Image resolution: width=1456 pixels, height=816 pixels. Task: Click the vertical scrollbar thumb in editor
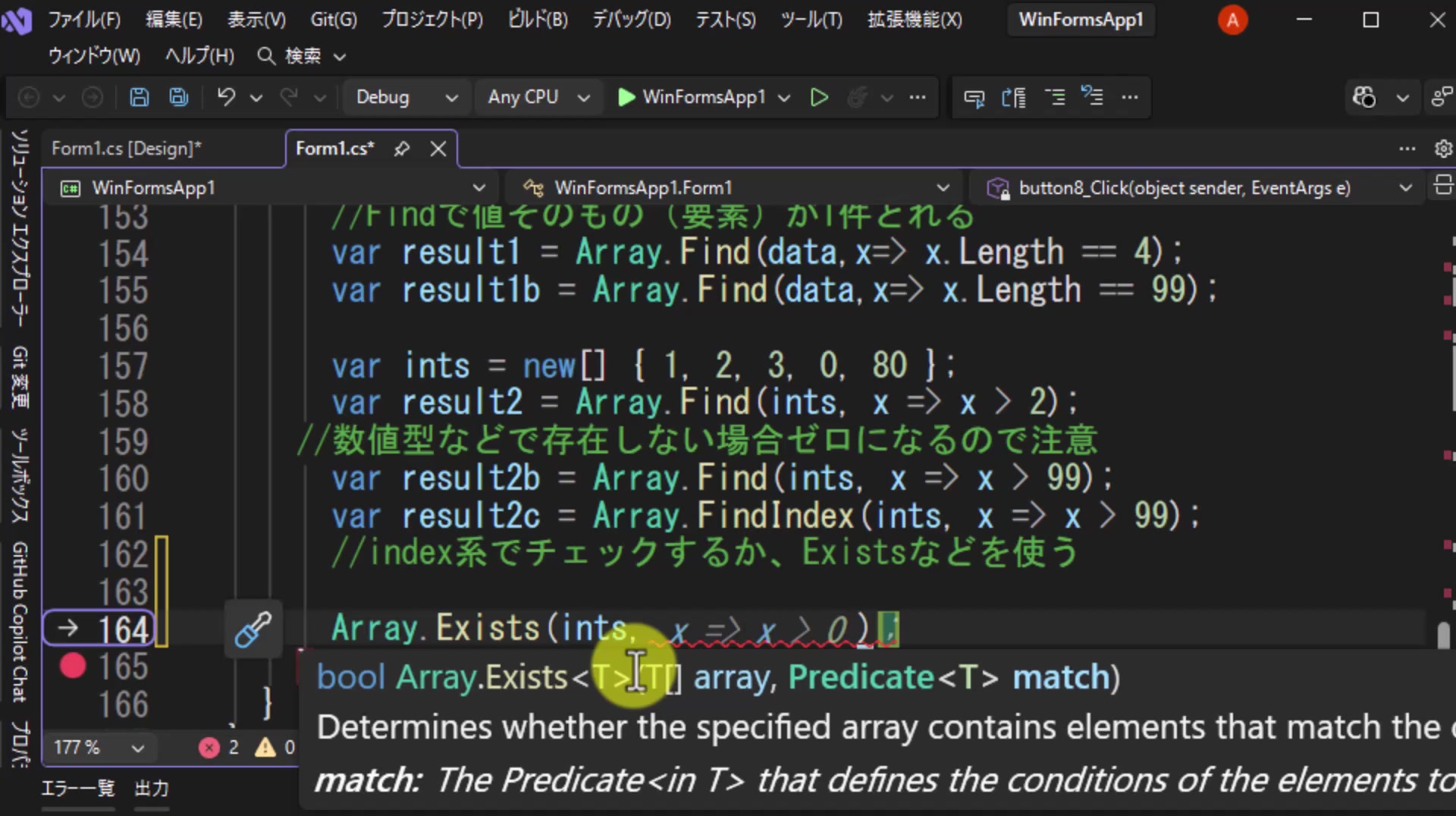tap(1444, 636)
